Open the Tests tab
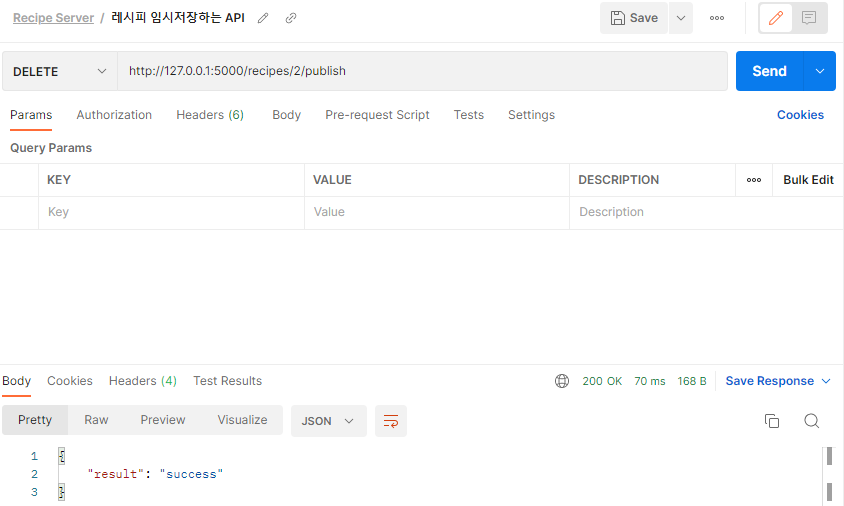 (x=469, y=115)
